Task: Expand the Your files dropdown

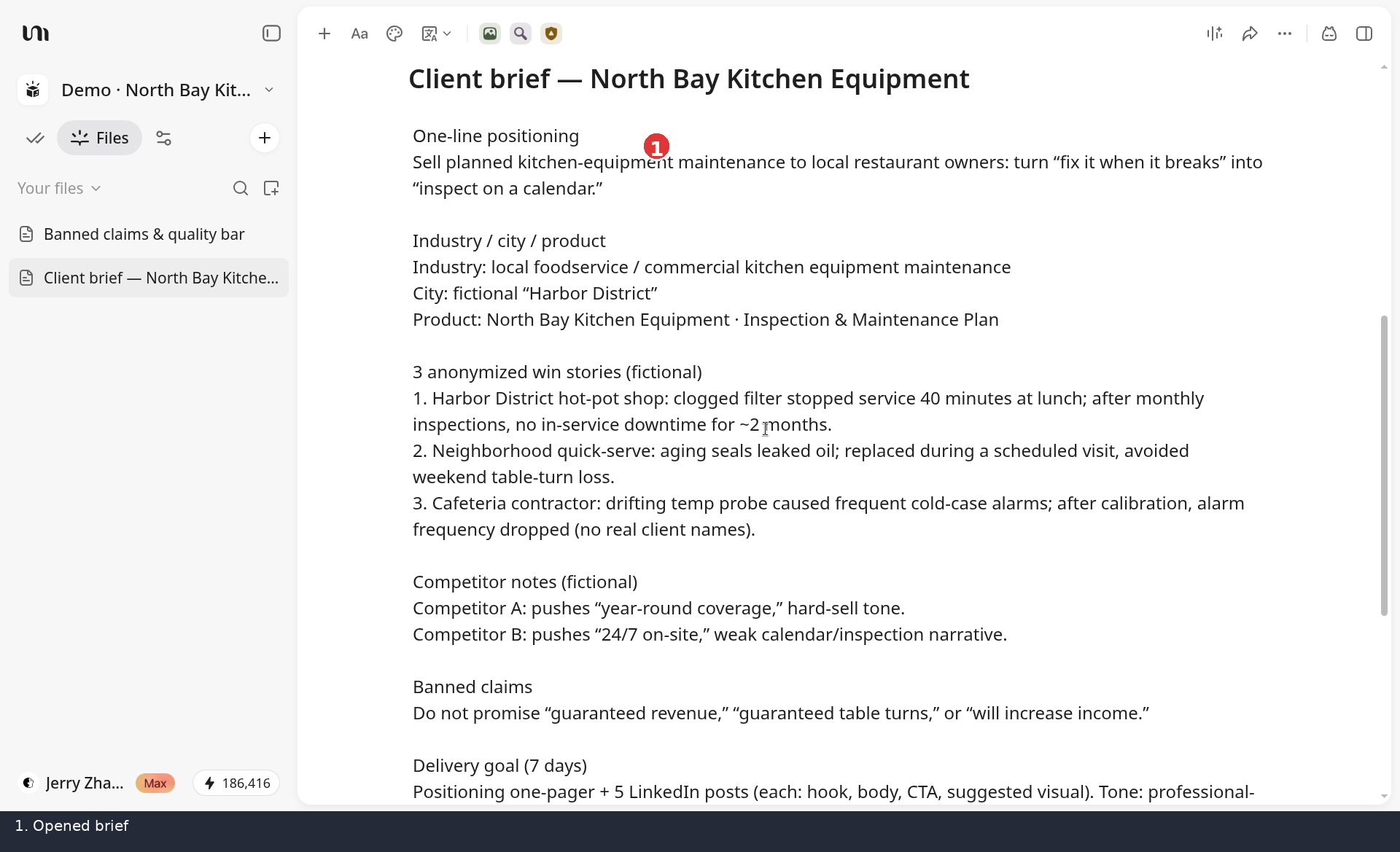Action: pyautogui.click(x=59, y=188)
